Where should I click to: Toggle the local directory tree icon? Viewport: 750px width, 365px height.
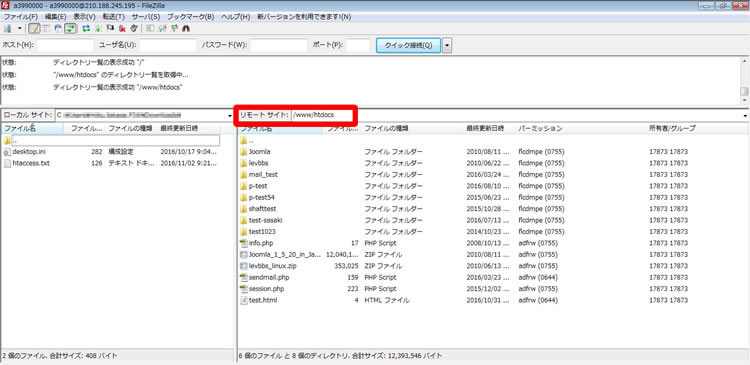coord(46,28)
